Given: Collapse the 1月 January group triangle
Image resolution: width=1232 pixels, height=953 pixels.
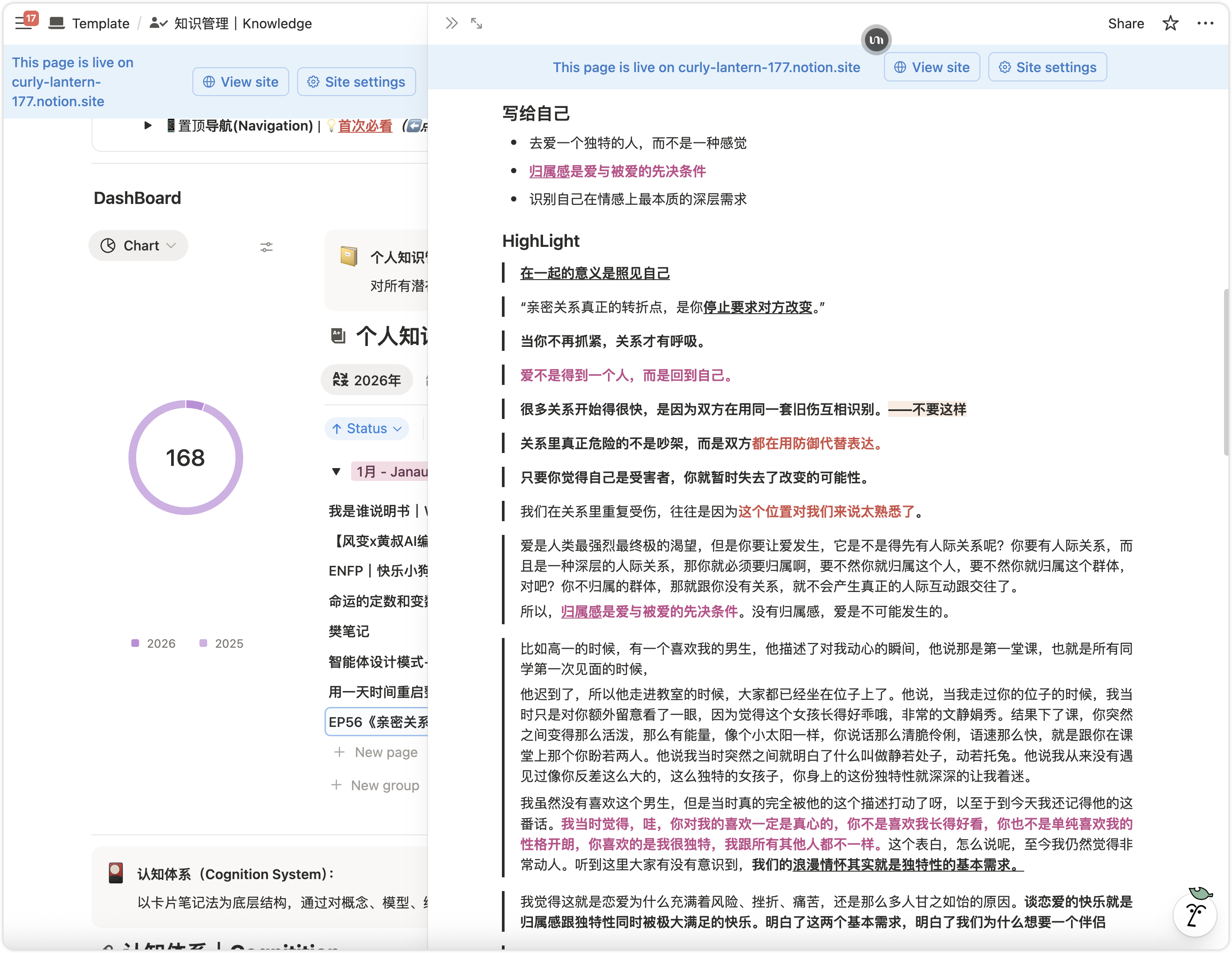Looking at the screenshot, I should click(336, 471).
